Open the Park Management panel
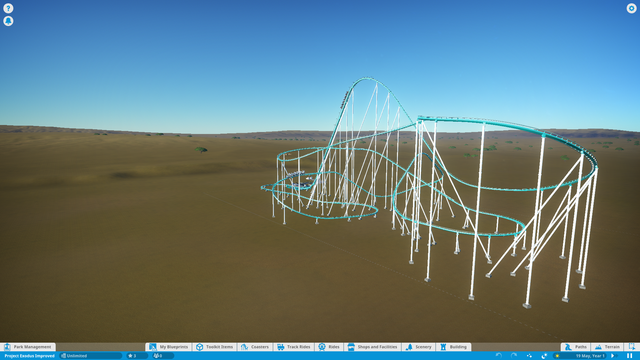 pos(28,347)
